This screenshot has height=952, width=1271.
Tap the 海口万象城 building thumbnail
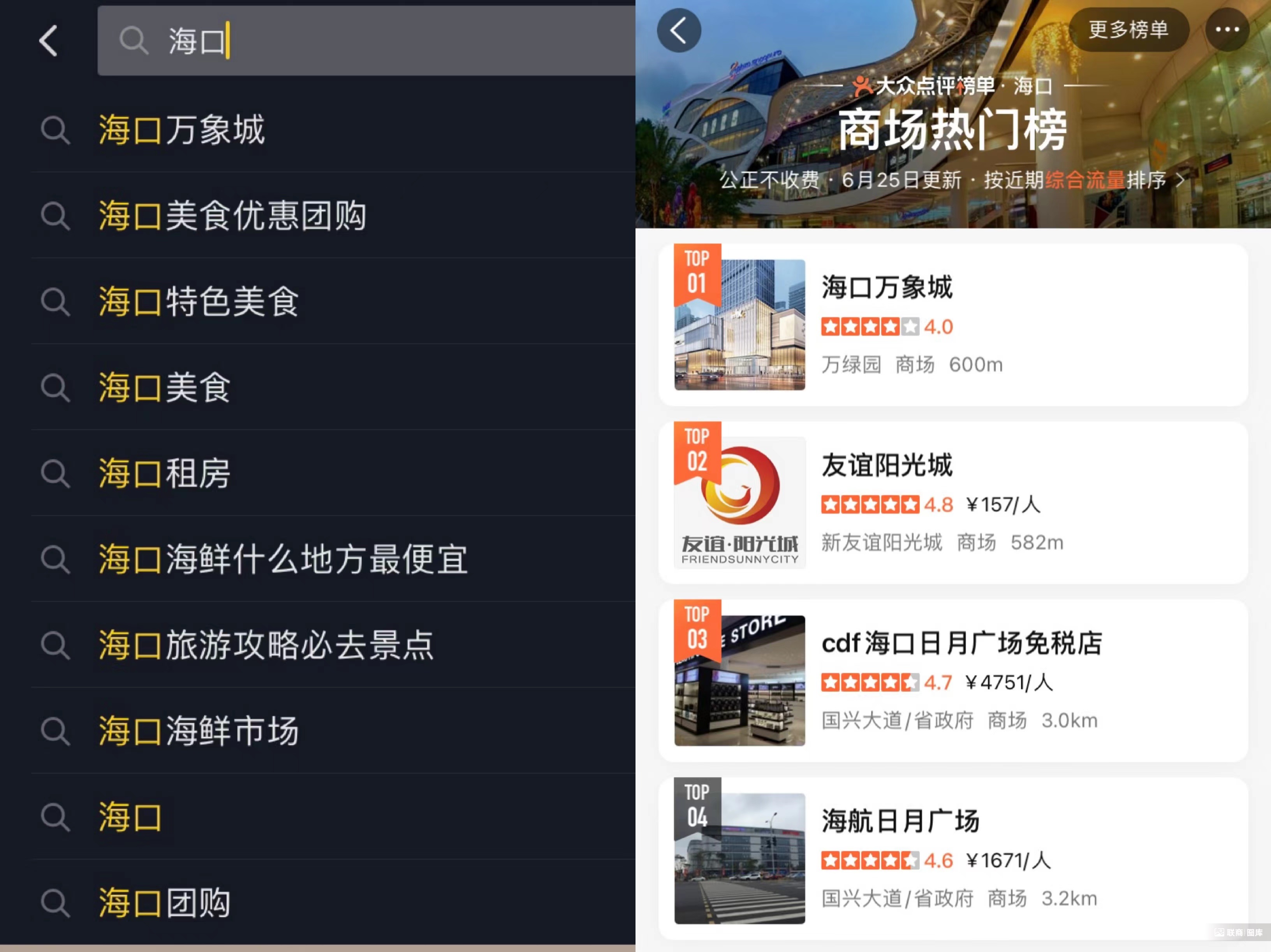click(739, 325)
